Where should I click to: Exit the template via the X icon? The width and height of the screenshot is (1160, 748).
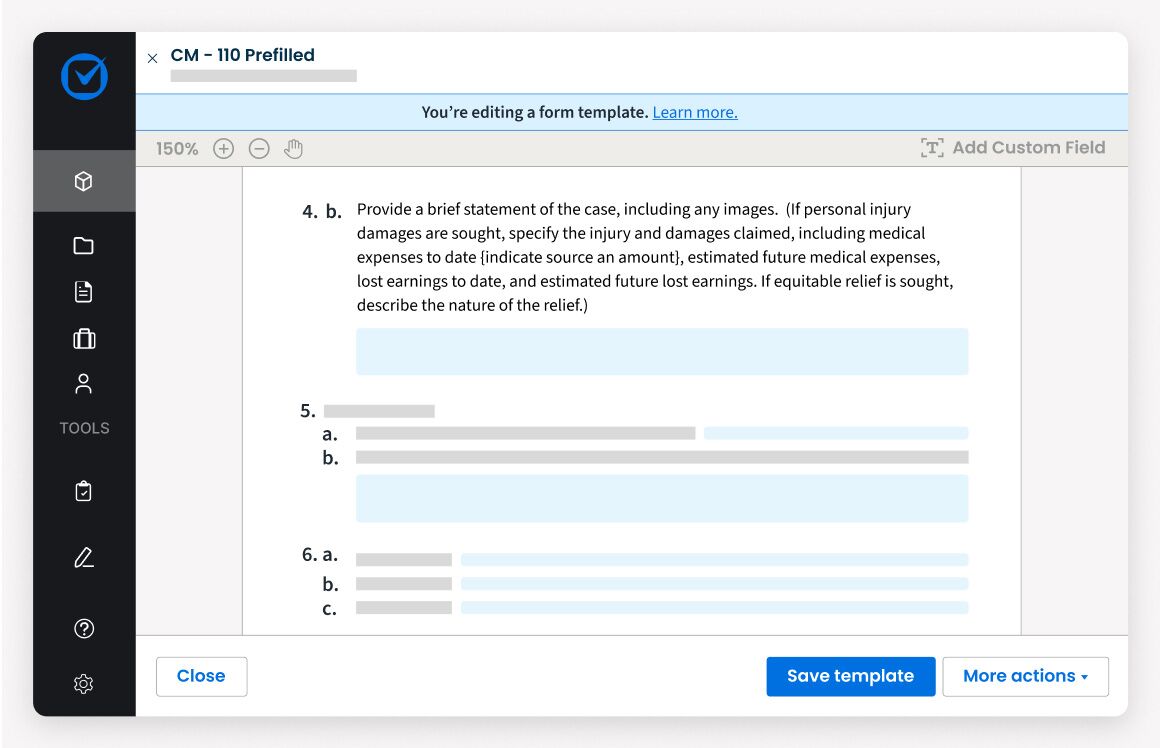click(152, 58)
